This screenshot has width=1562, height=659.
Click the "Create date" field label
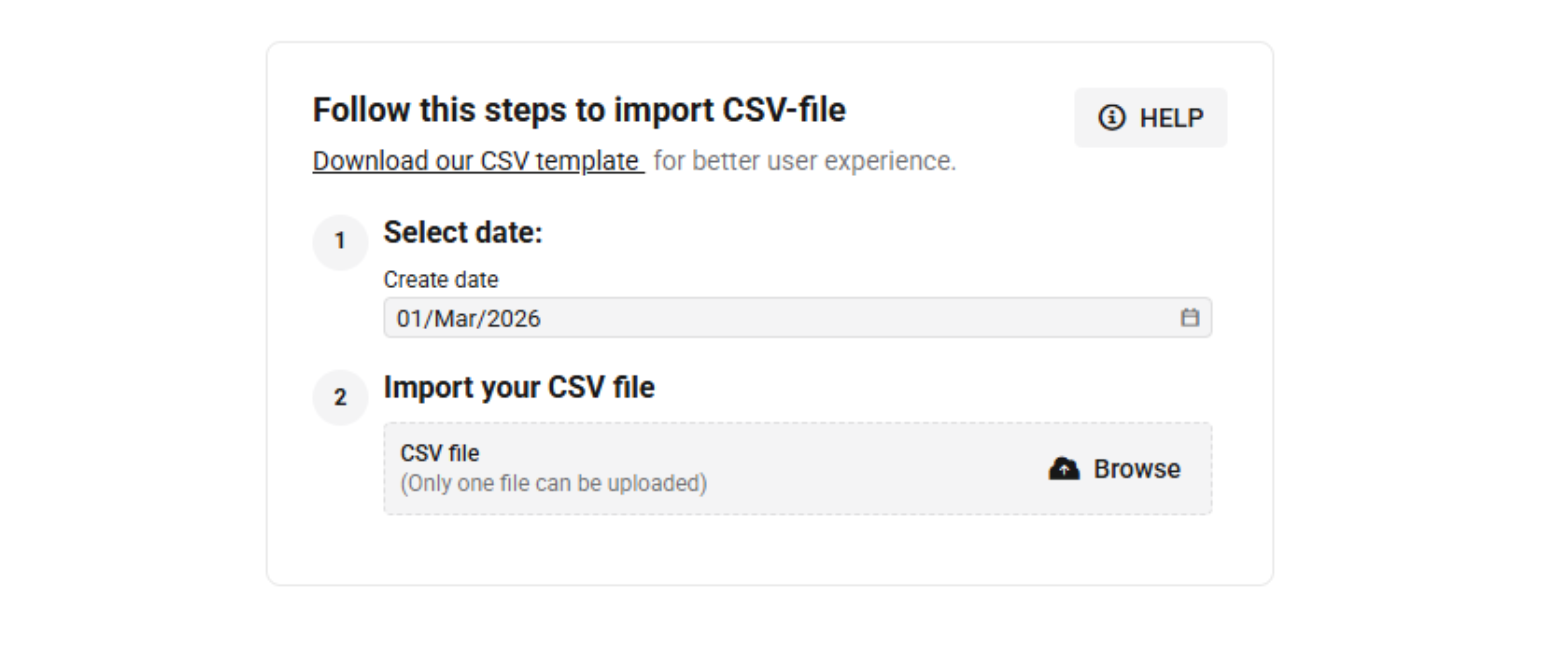coord(441,280)
